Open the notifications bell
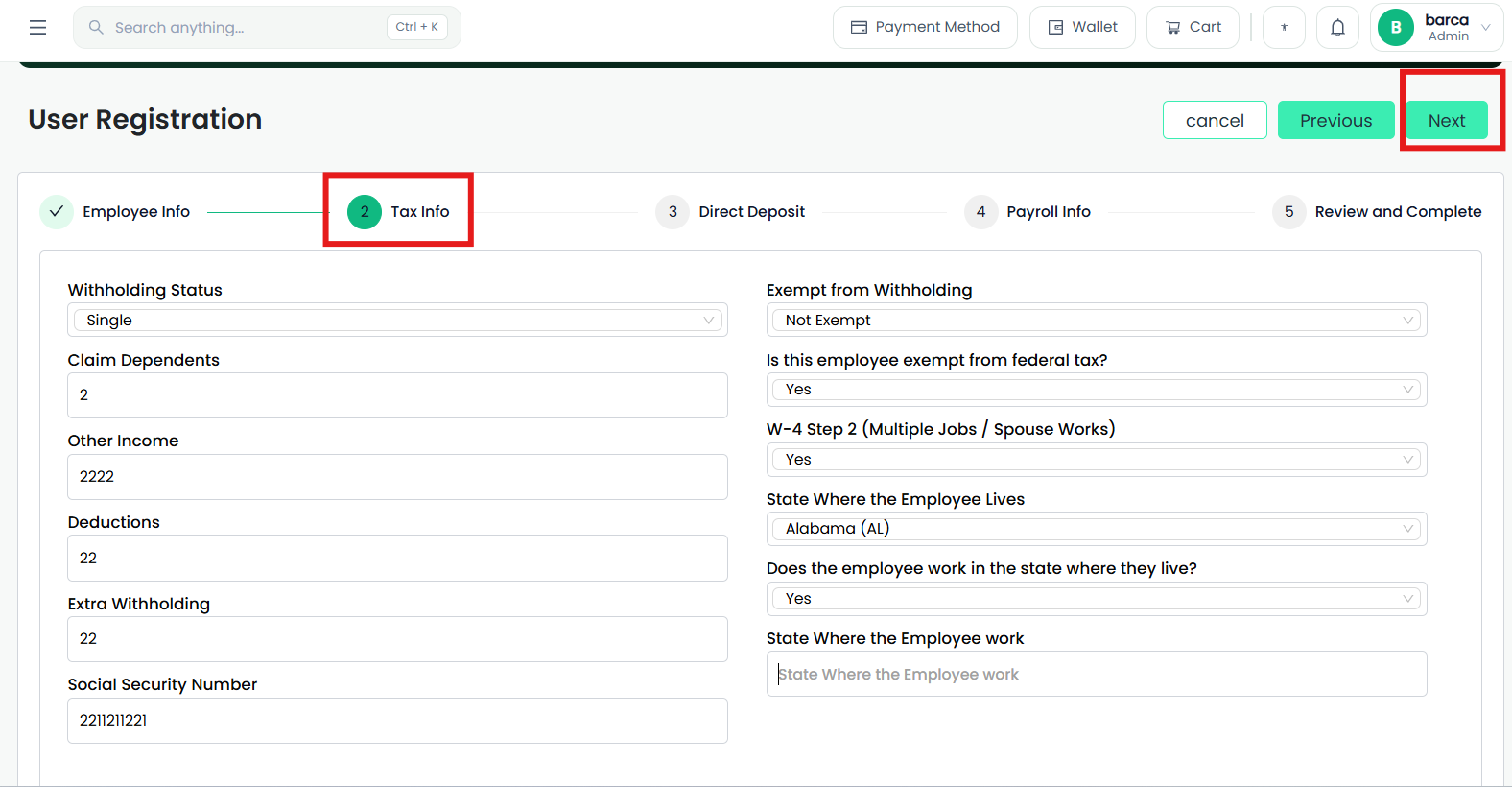 [1337, 27]
